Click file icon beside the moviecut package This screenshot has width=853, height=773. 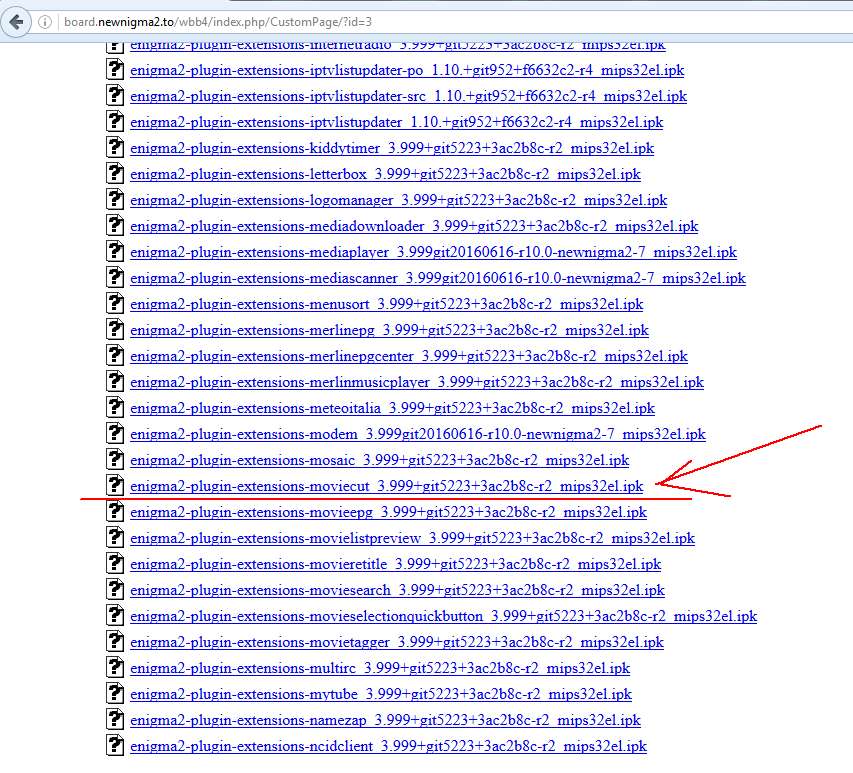pyautogui.click(x=115, y=486)
